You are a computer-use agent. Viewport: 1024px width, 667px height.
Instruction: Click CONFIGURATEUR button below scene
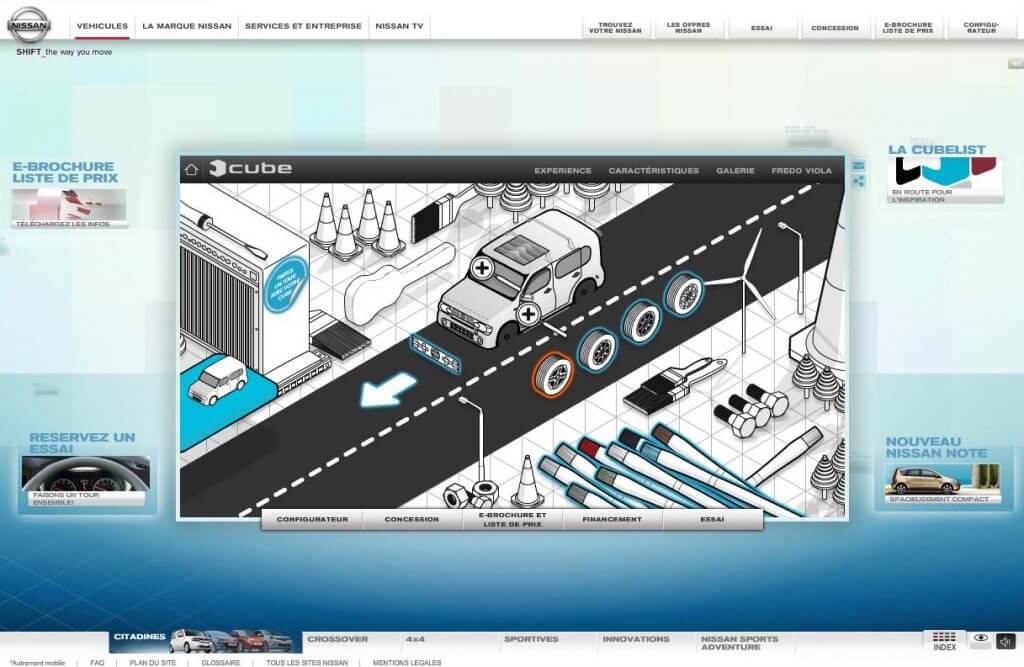pos(312,519)
